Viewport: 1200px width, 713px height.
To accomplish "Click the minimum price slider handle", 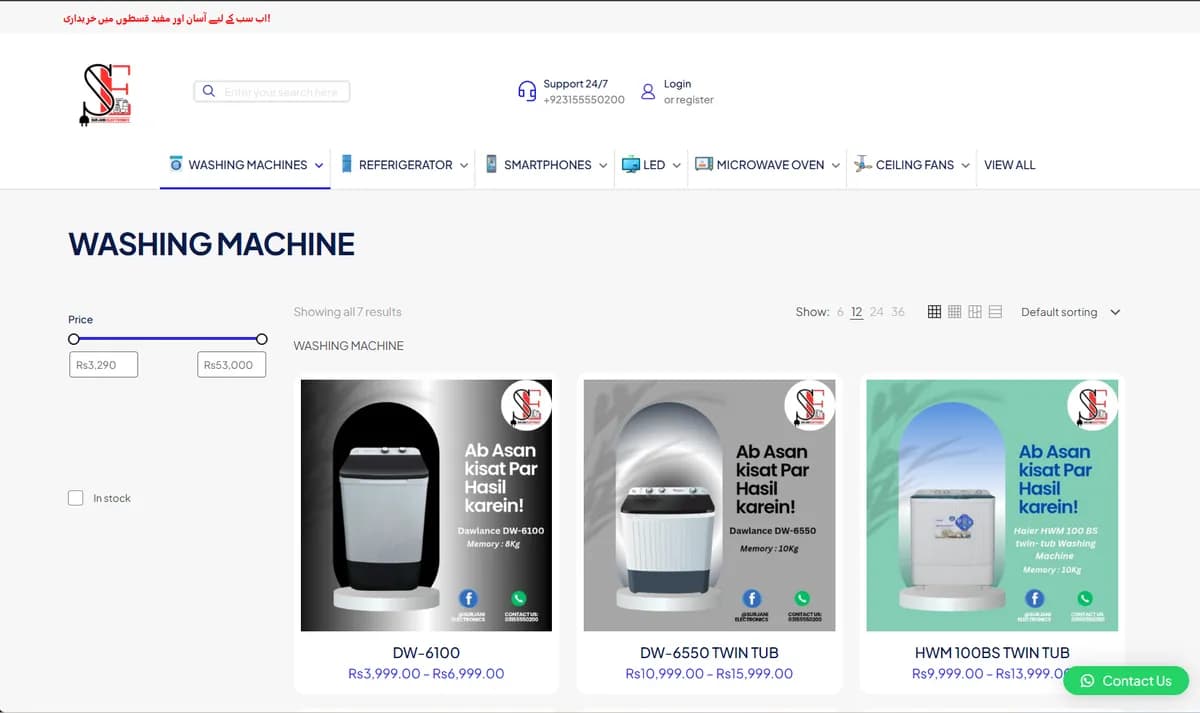I will [x=74, y=339].
